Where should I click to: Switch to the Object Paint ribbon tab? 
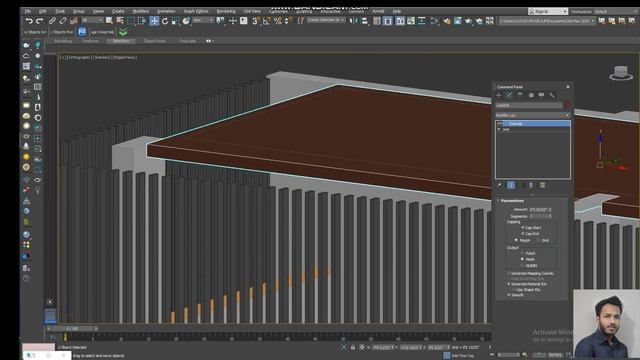coord(155,41)
